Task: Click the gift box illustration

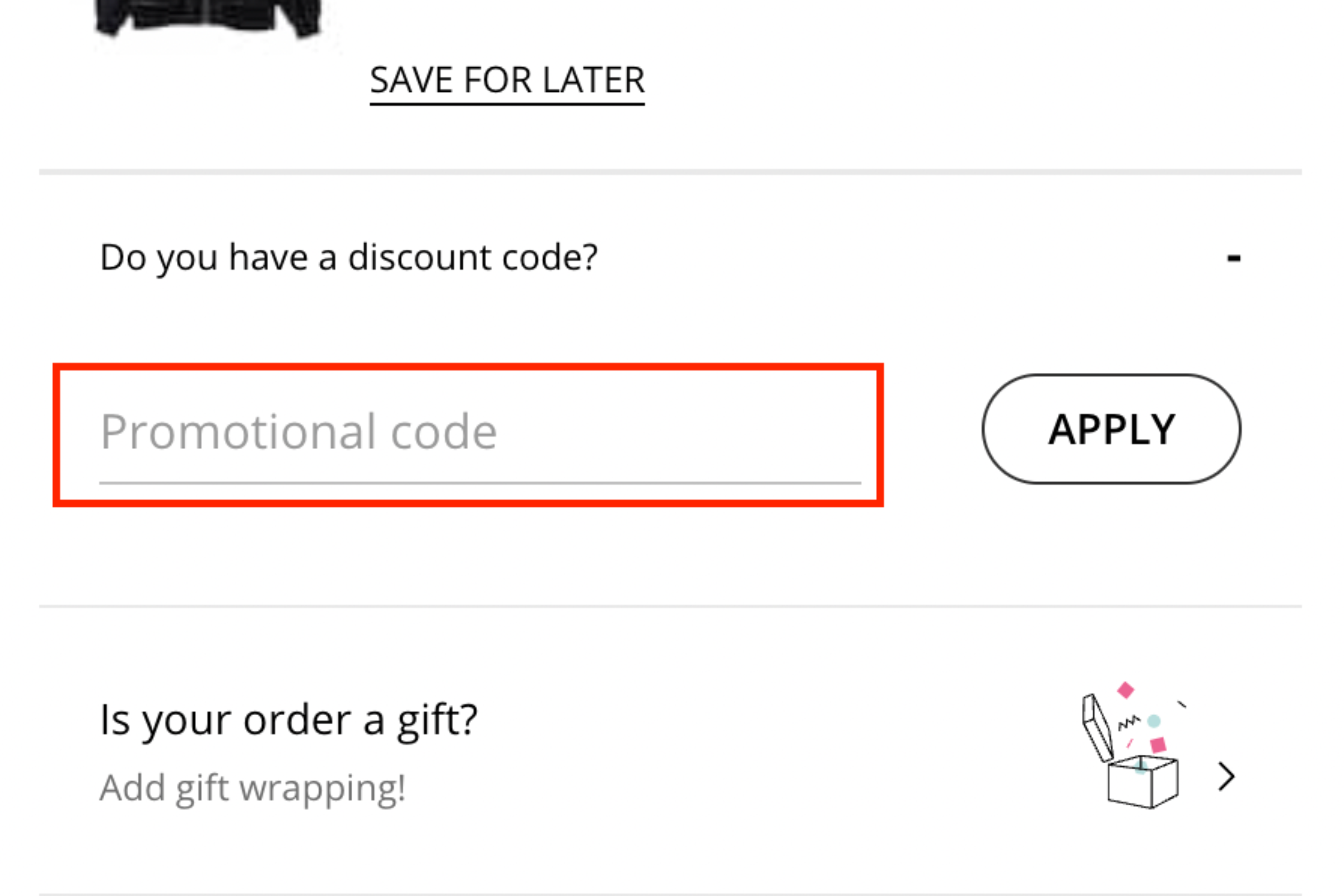Action: point(1135,745)
